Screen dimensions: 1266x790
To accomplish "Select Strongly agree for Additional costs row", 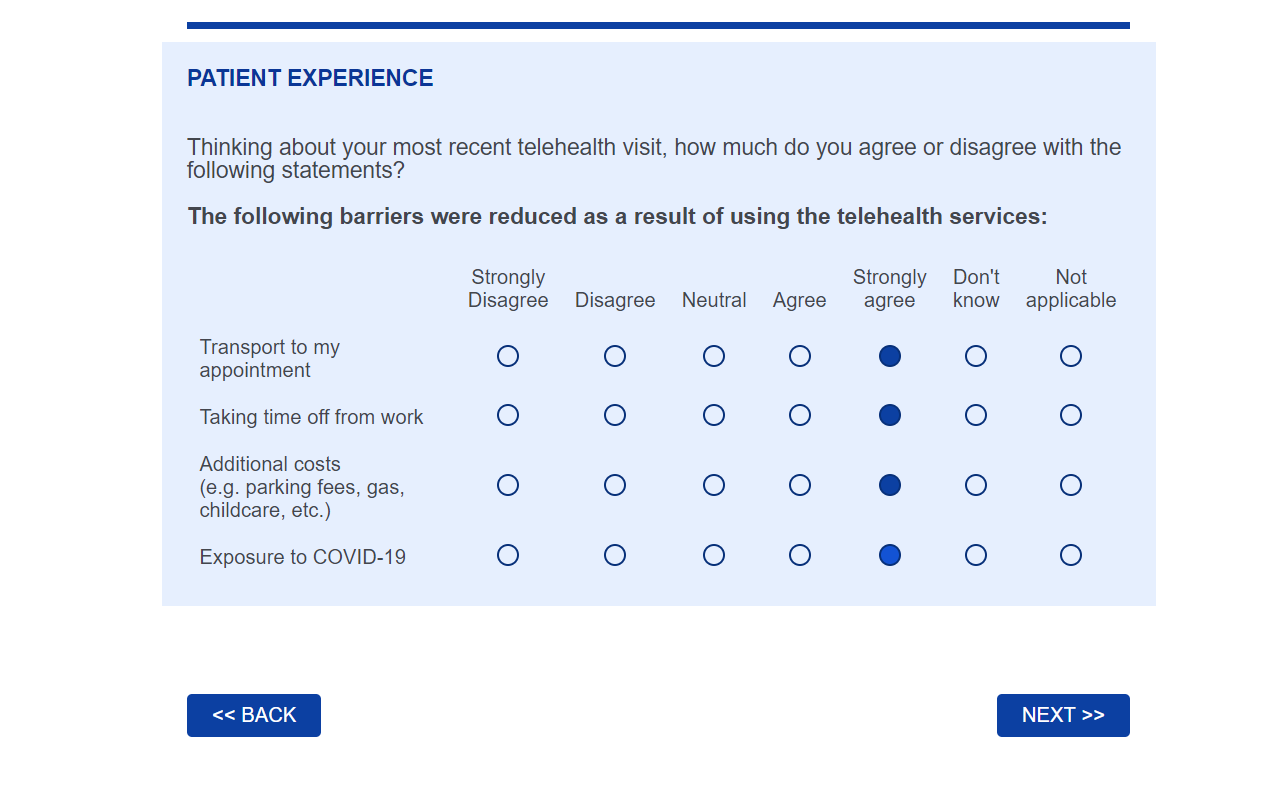I will (890, 485).
